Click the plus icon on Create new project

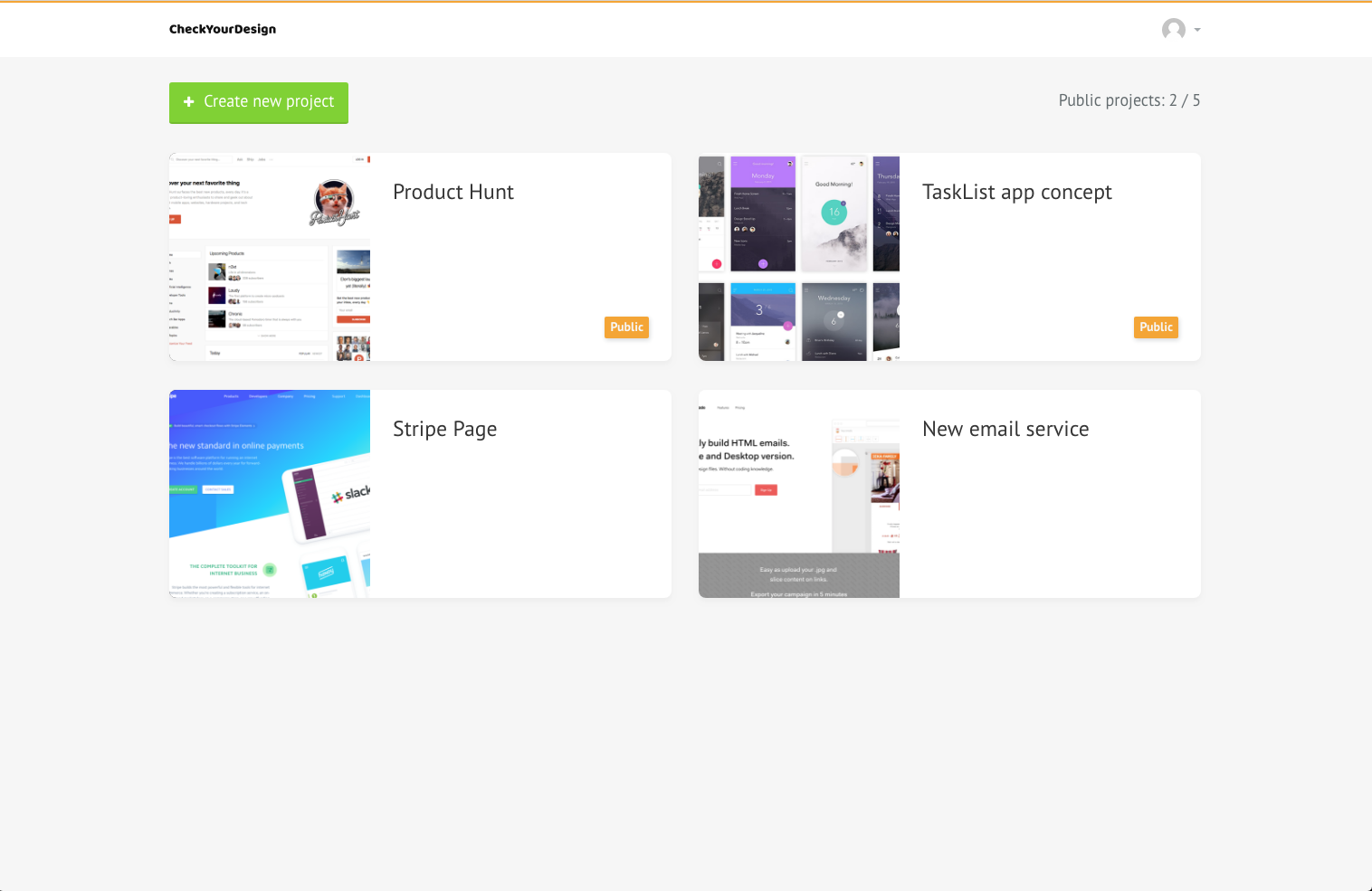pyautogui.click(x=188, y=102)
